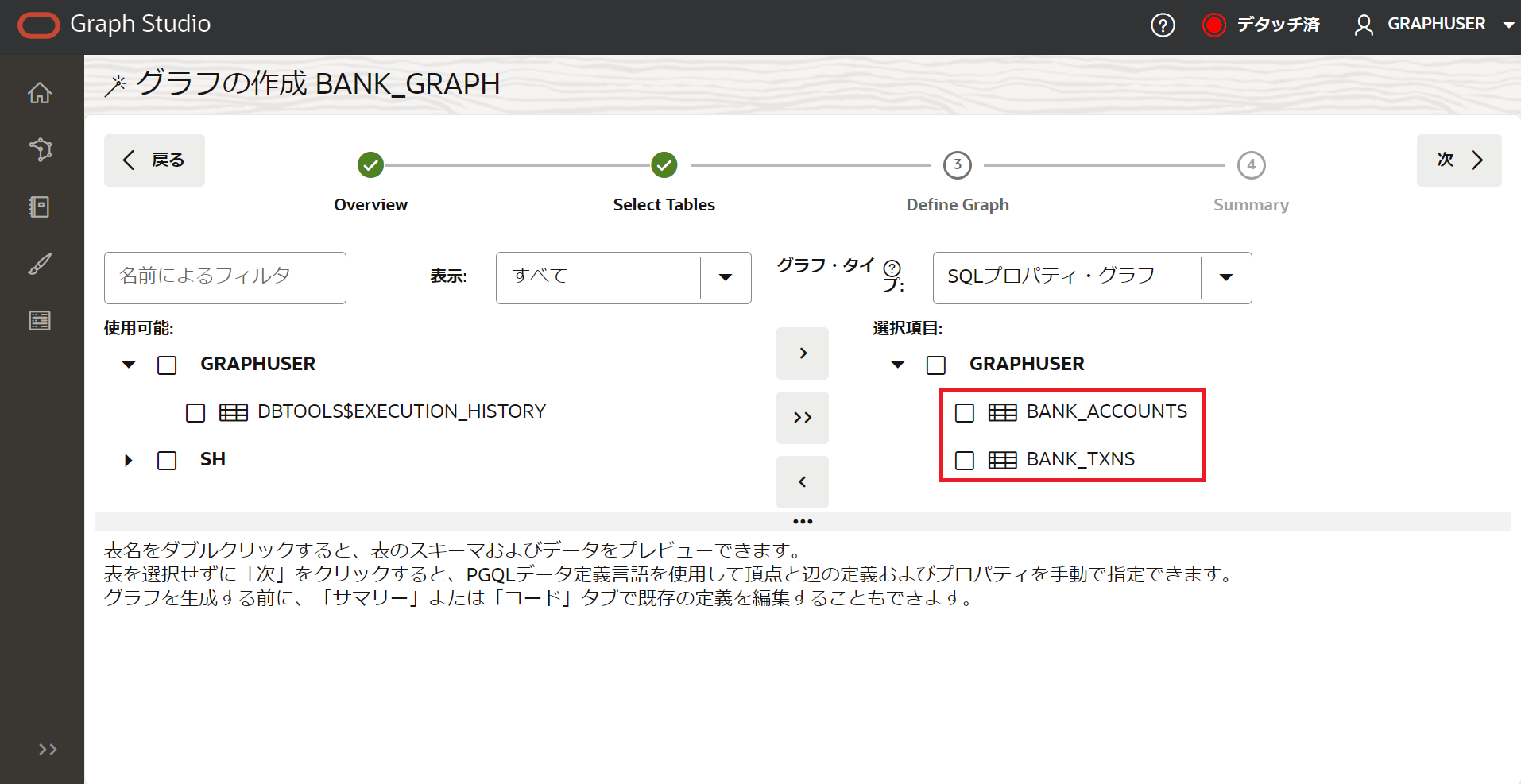
Task: Open the Home page in sidebar
Action: [x=40, y=93]
